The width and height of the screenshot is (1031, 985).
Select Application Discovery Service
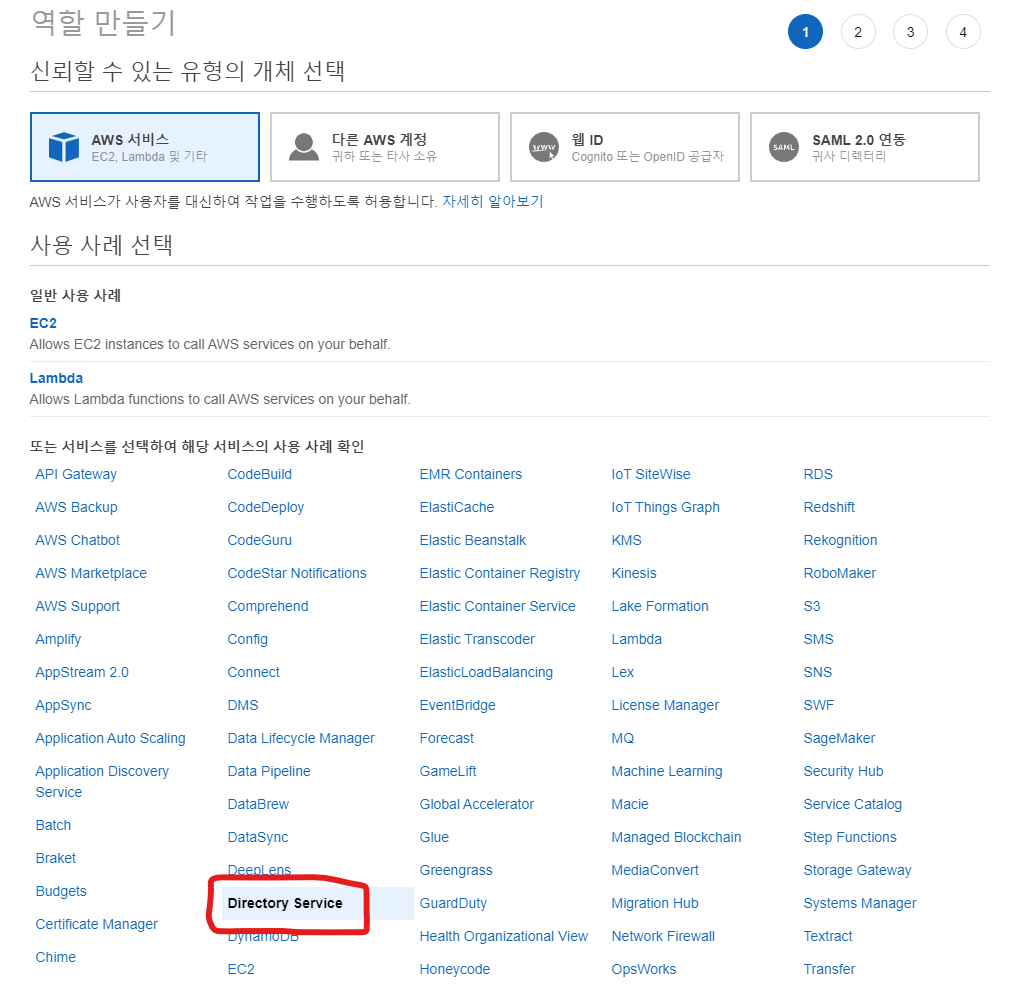(103, 781)
